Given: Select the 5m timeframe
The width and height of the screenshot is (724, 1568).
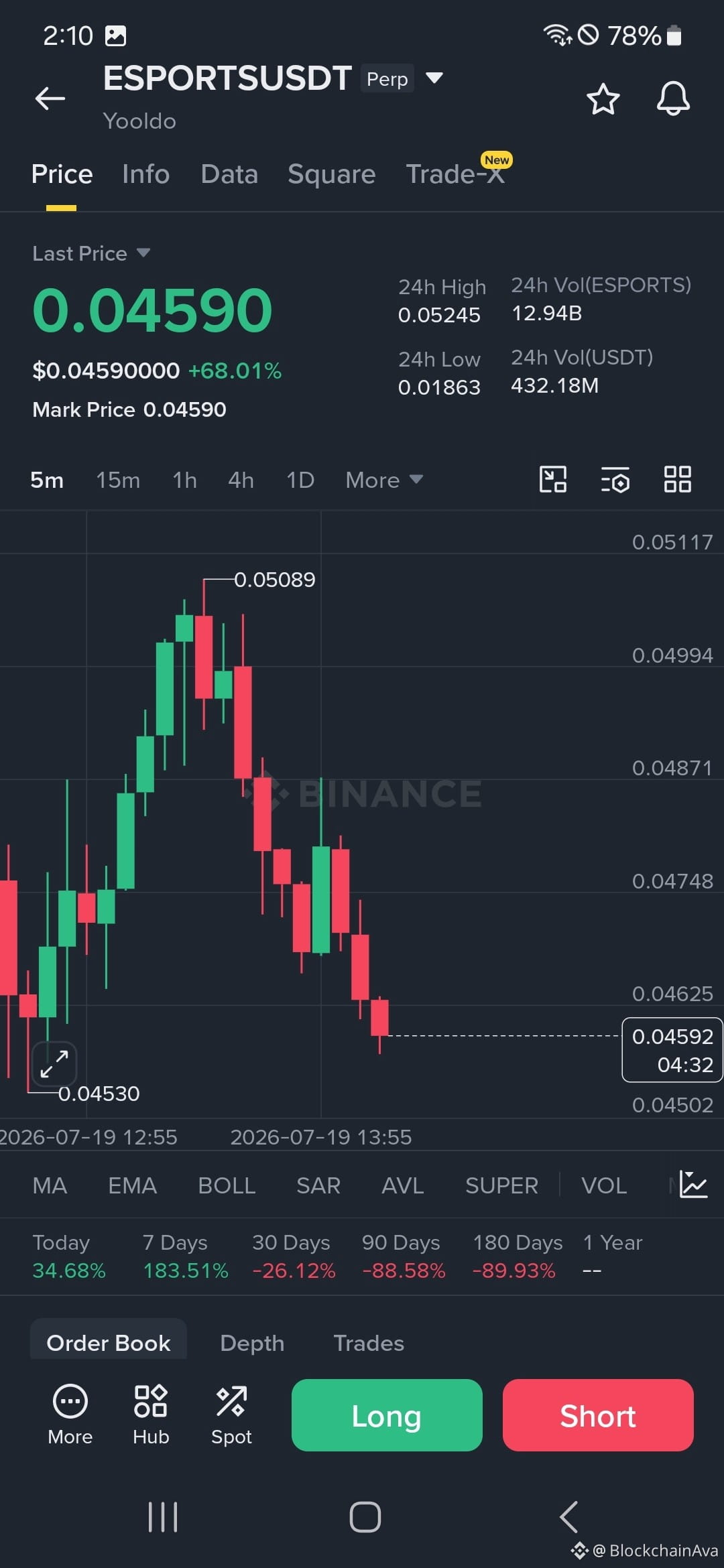Looking at the screenshot, I should click(47, 480).
